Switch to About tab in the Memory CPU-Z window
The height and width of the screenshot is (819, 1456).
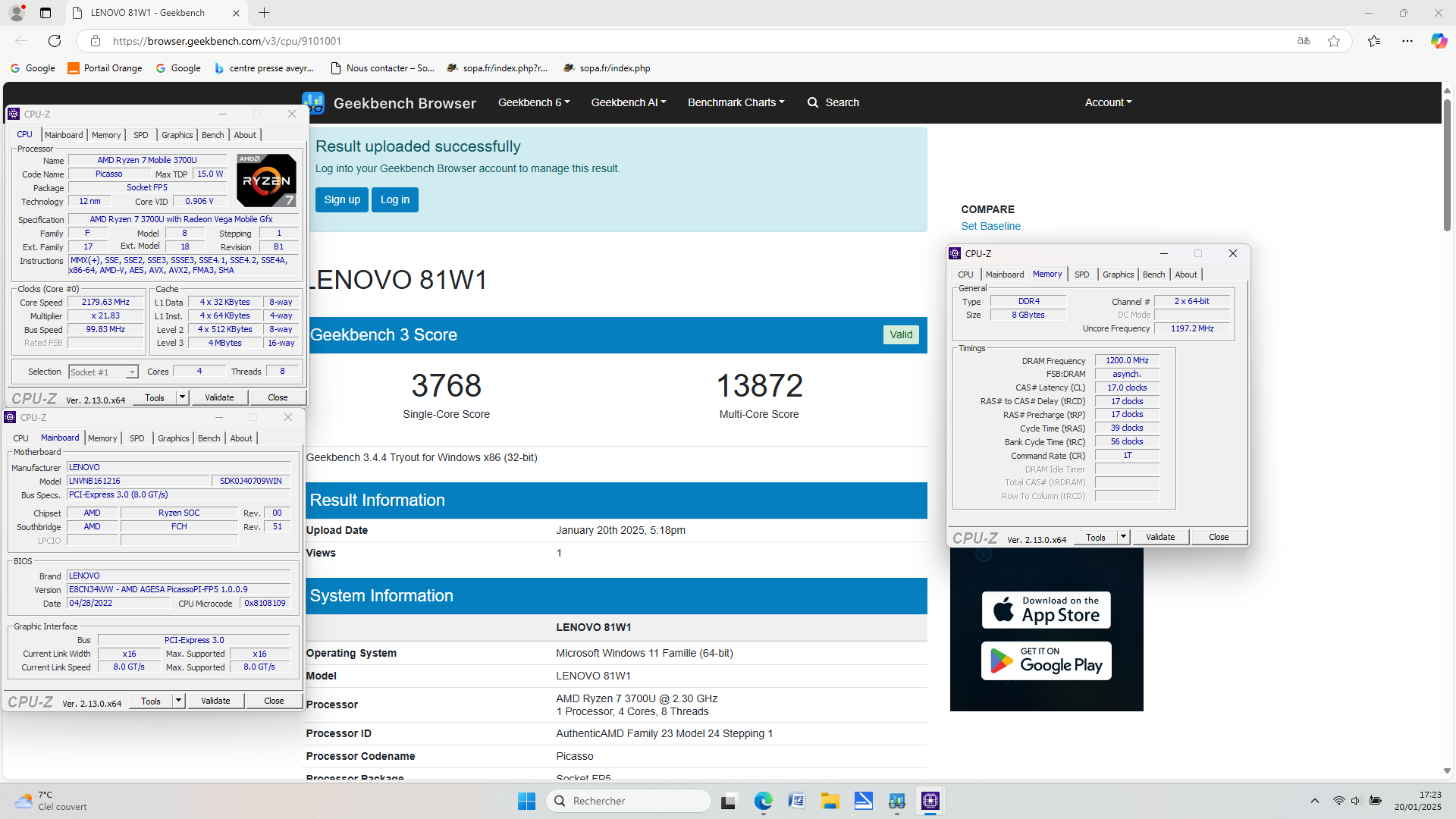(1186, 275)
